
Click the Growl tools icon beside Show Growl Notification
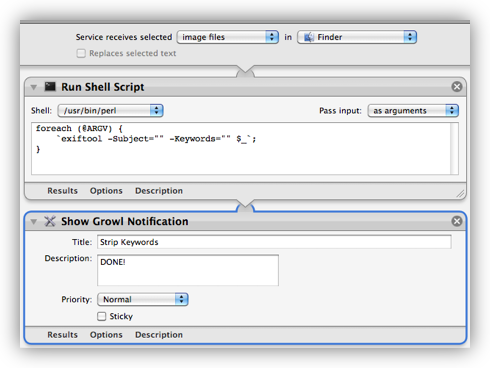click(50, 221)
